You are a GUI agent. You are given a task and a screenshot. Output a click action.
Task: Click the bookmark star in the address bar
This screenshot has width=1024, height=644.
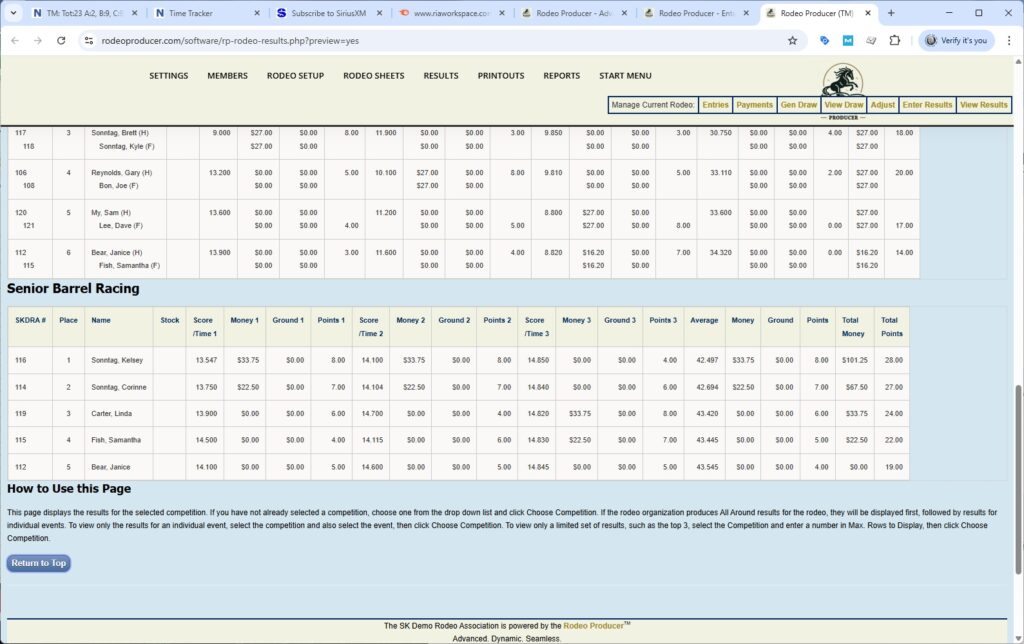coord(793,40)
